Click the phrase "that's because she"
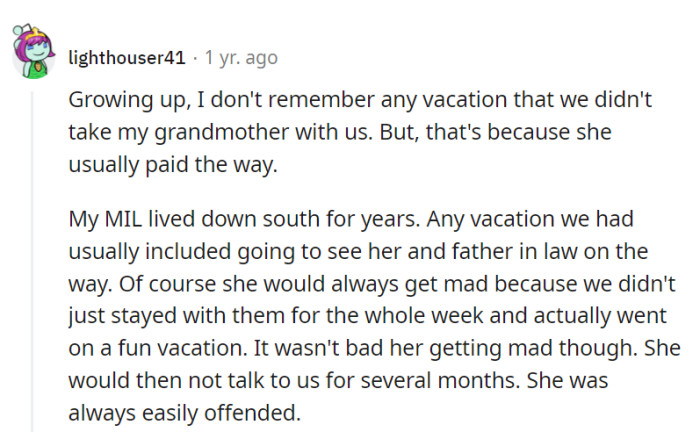Viewport: 700px width, 432px height. (532, 132)
